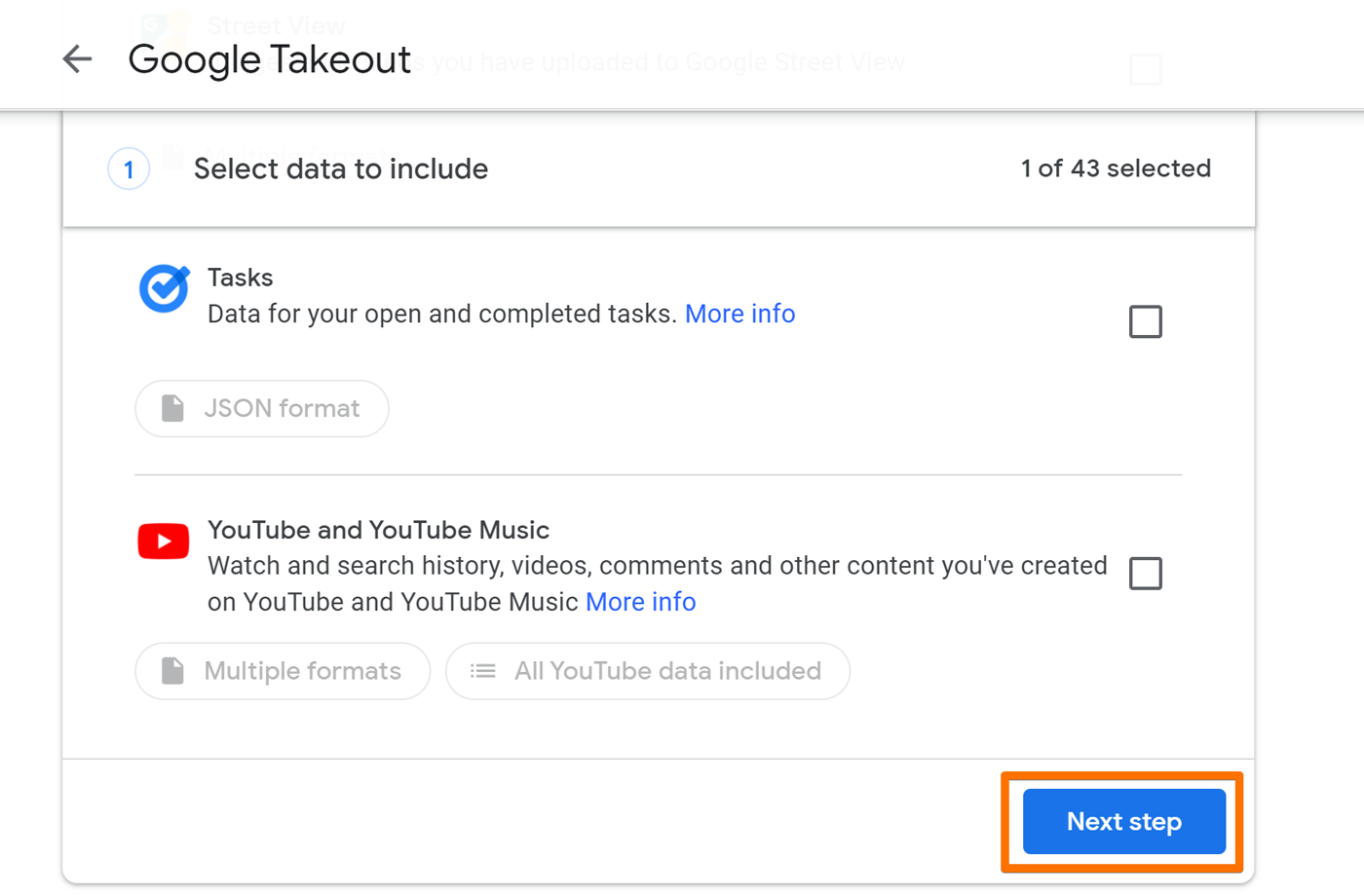This screenshot has width=1364, height=896.
Task: Click the Google Takeout title
Action: 269,59
